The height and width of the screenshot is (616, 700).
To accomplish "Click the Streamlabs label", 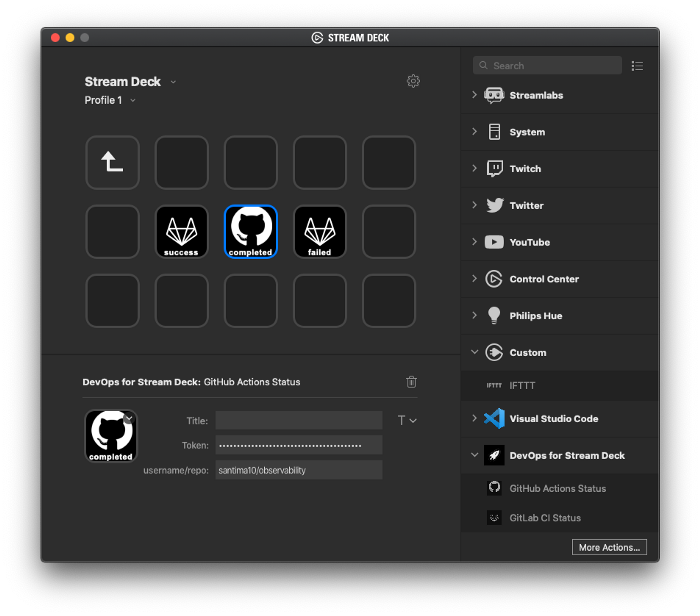I will coord(536,96).
